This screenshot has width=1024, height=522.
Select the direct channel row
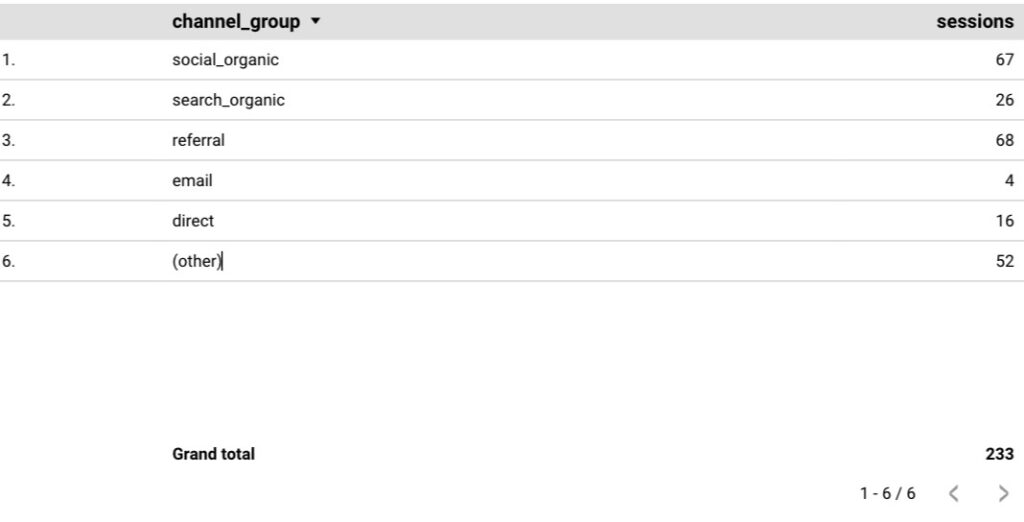coord(193,221)
